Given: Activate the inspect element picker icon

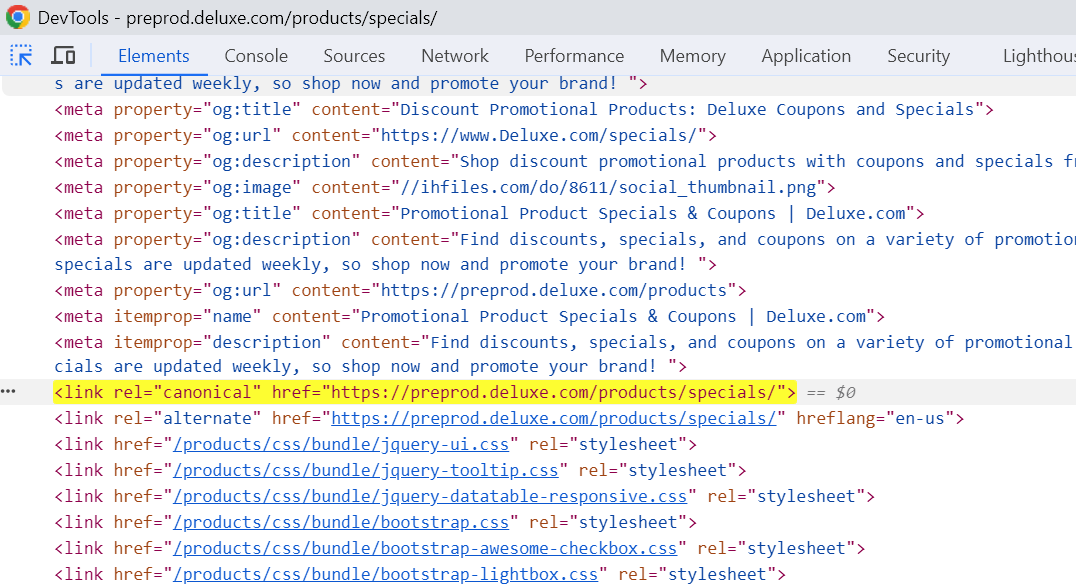Looking at the screenshot, I should (22, 56).
